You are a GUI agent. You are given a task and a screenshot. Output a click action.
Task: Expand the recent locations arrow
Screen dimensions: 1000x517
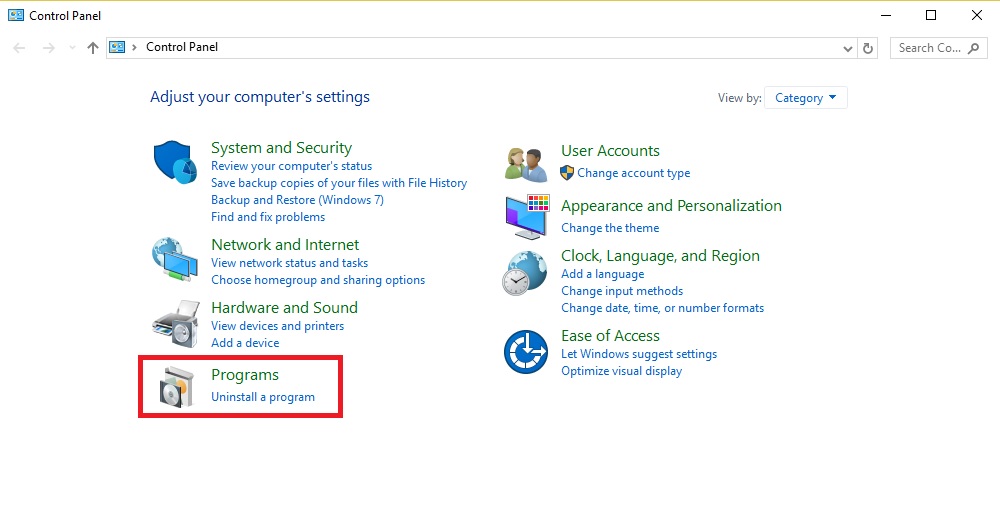point(72,48)
